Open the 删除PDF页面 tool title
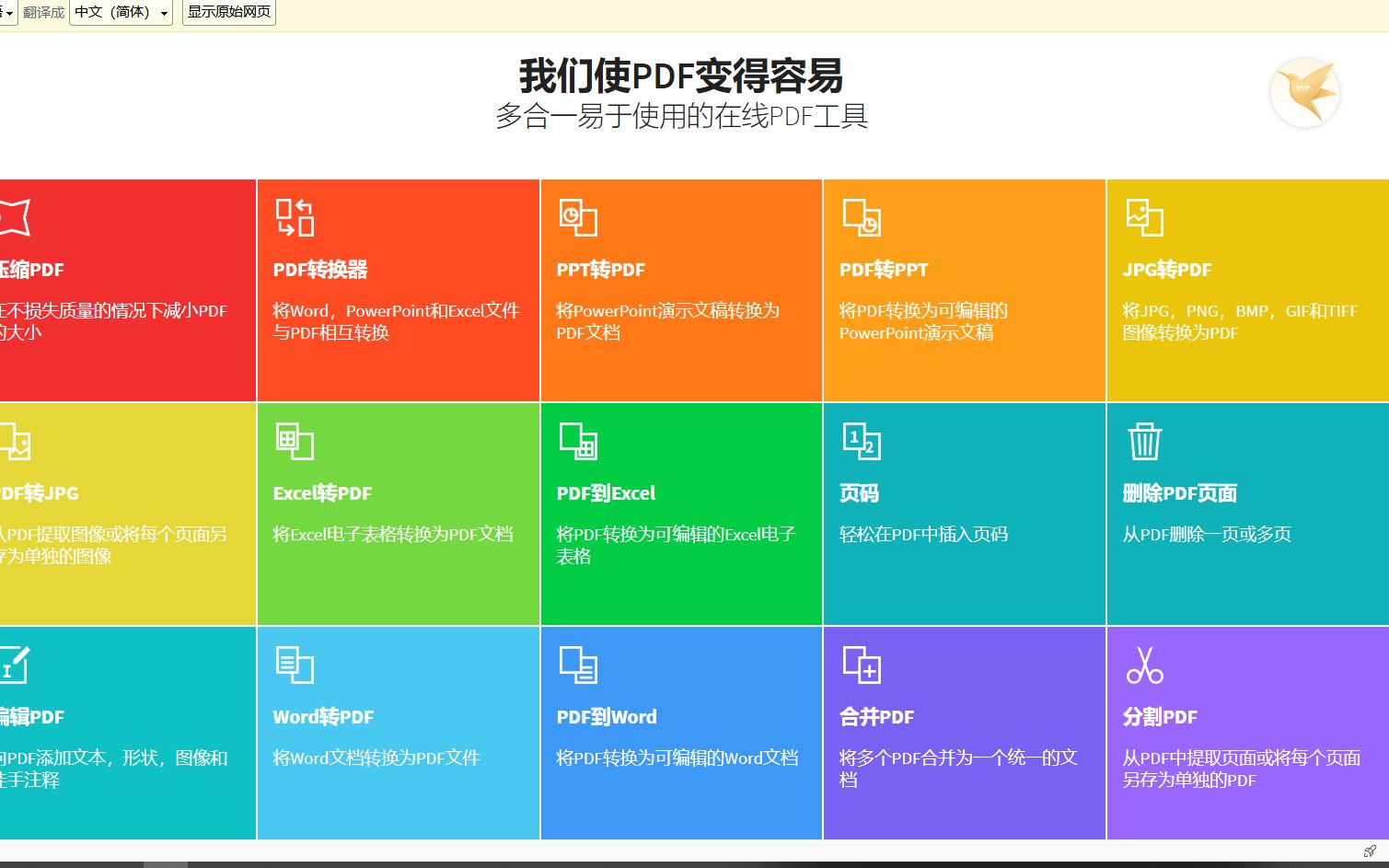 pos(1180,493)
